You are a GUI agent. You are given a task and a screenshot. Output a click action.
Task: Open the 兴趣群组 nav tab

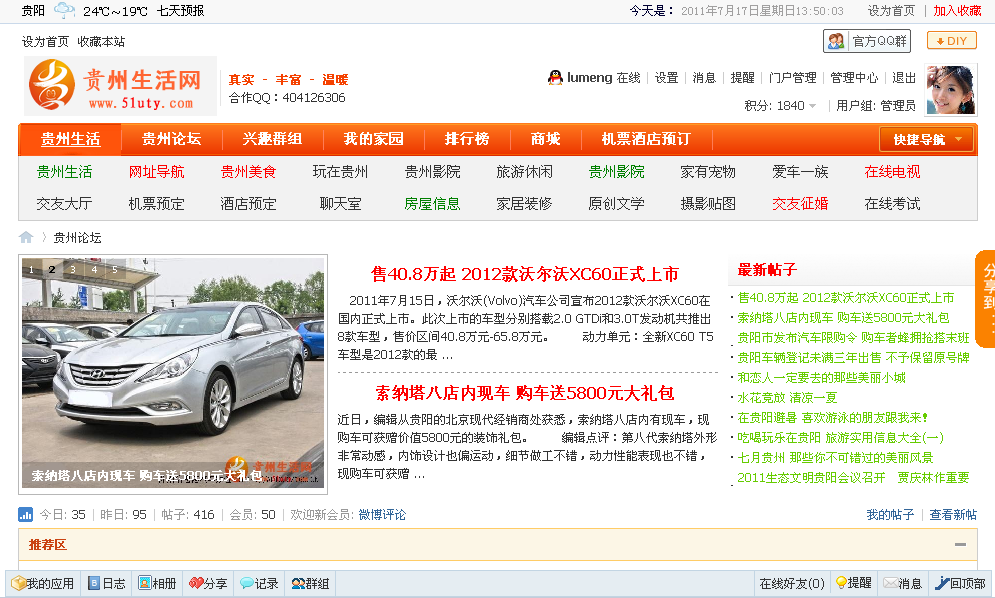pyautogui.click(x=272, y=139)
